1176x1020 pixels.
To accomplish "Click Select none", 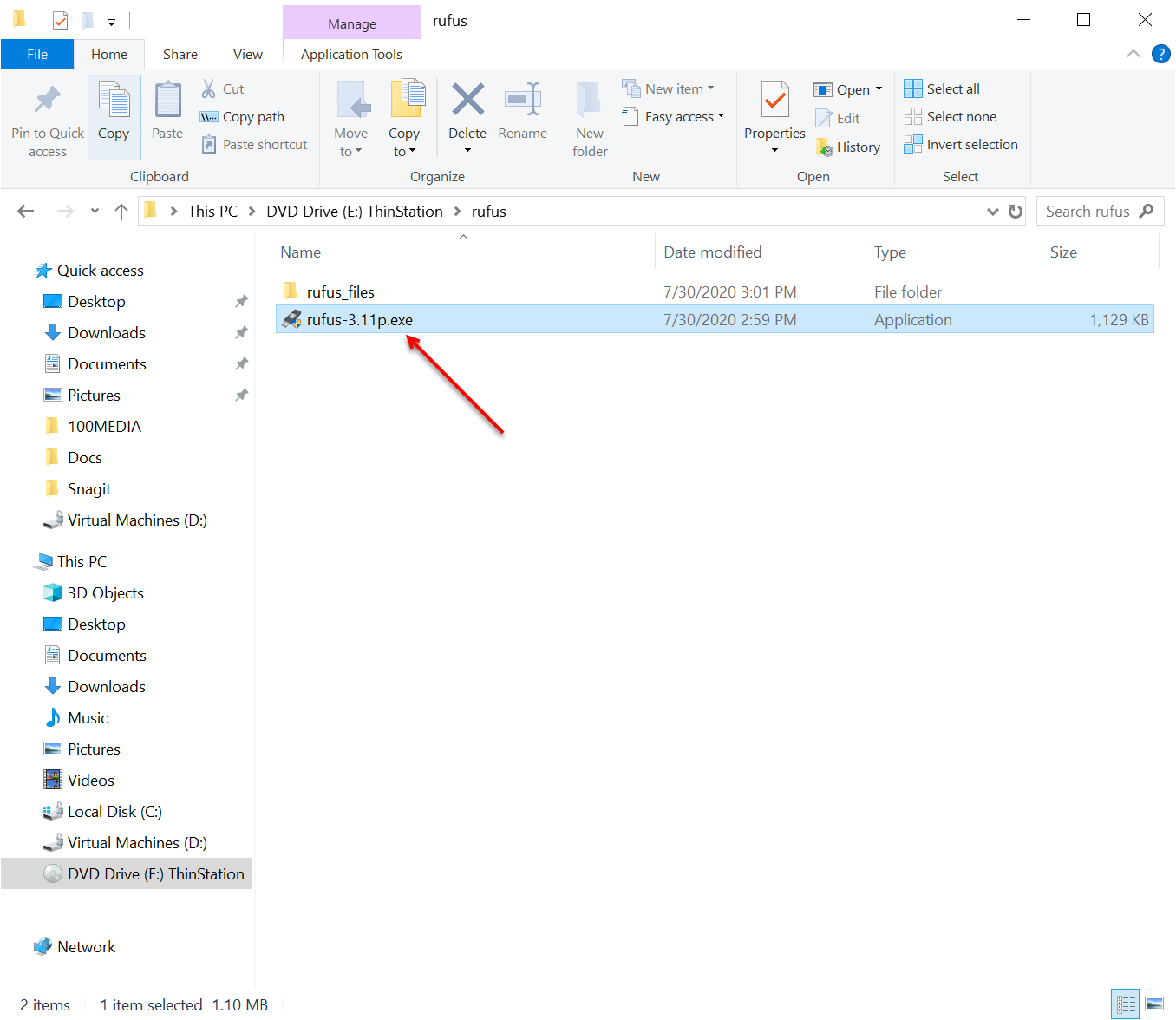I will point(951,116).
